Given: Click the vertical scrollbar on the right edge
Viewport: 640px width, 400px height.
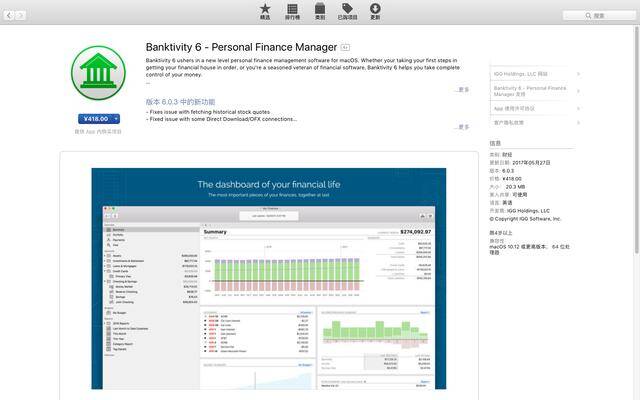Looking at the screenshot, I should [637, 141].
